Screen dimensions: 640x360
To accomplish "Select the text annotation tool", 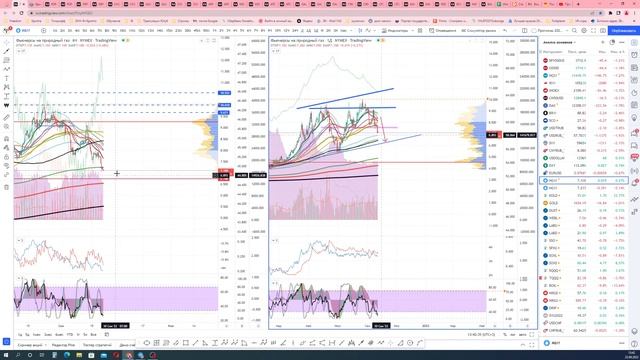I will (7, 78).
